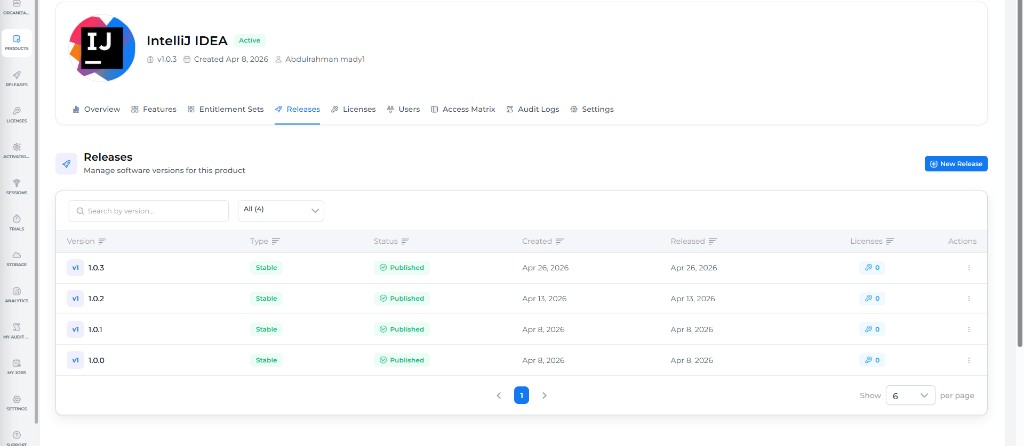The image size is (1024, 446).
Task: Click license count badge for version 1.0.1
Action: tap(872, 330)
